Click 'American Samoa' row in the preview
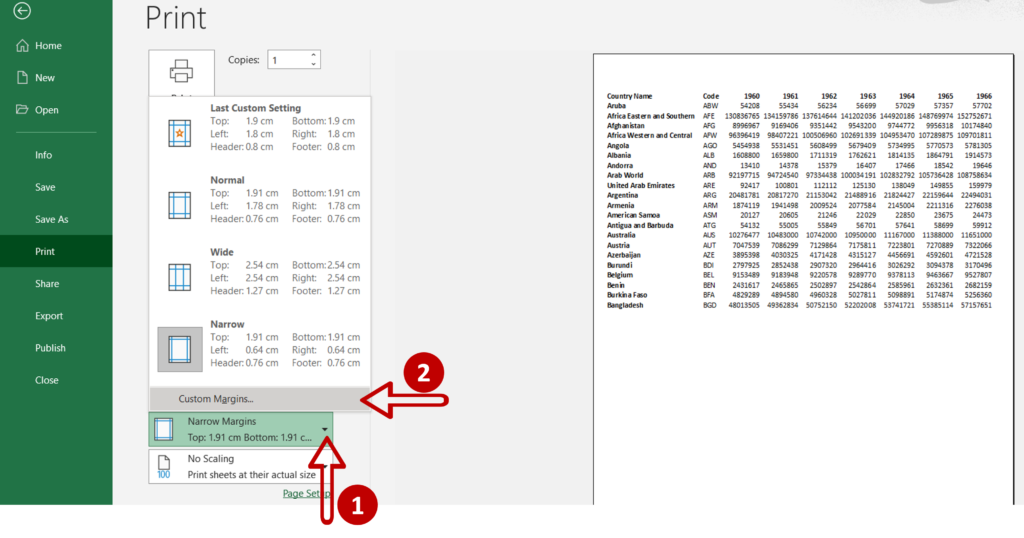Image resolution: width=1024 pixels, height=538 pixels. 633,215
